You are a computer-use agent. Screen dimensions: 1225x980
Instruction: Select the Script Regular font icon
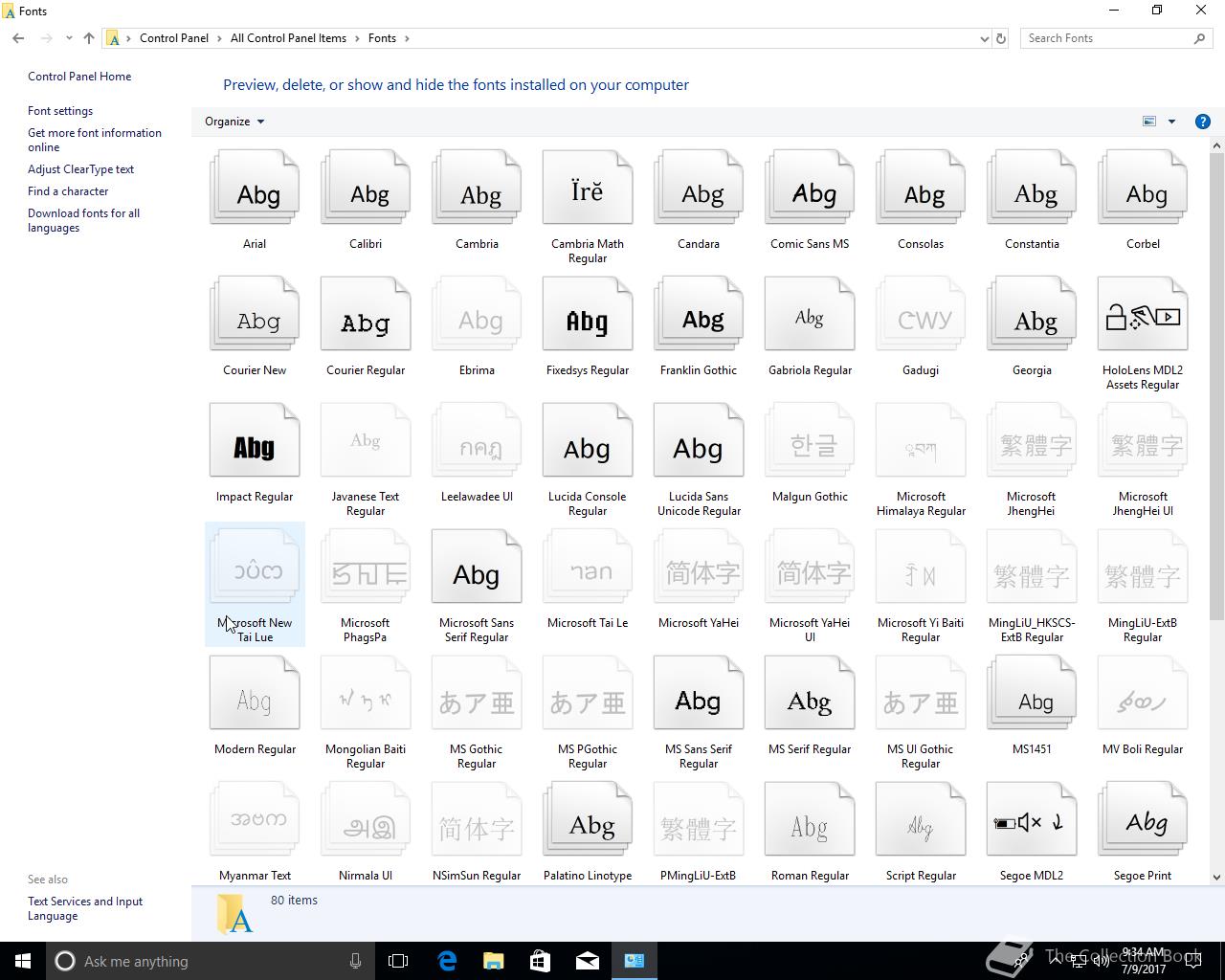921,819
